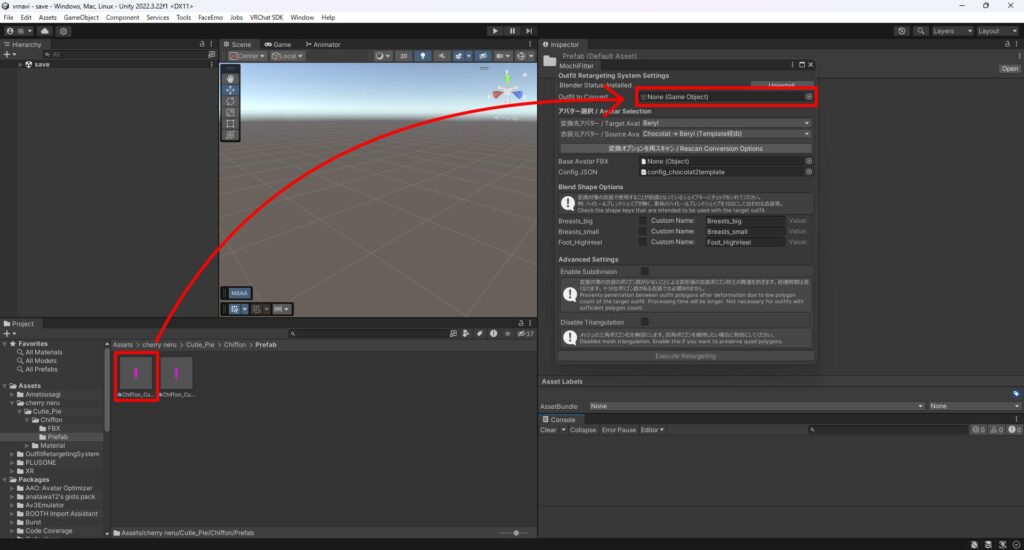Click the 2D view mode button
The height and width of the screenshot is (550, 1024).
click(404, 57)
